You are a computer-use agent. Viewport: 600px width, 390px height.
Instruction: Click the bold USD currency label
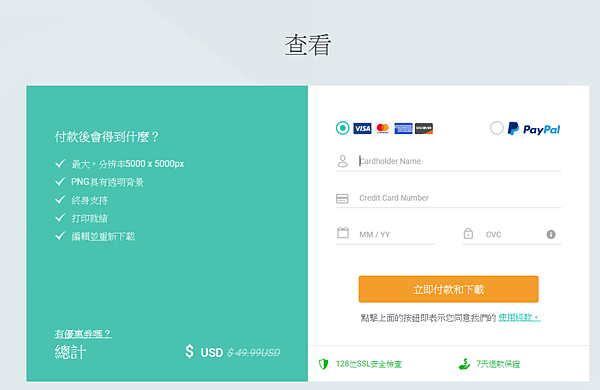(212, 352)
